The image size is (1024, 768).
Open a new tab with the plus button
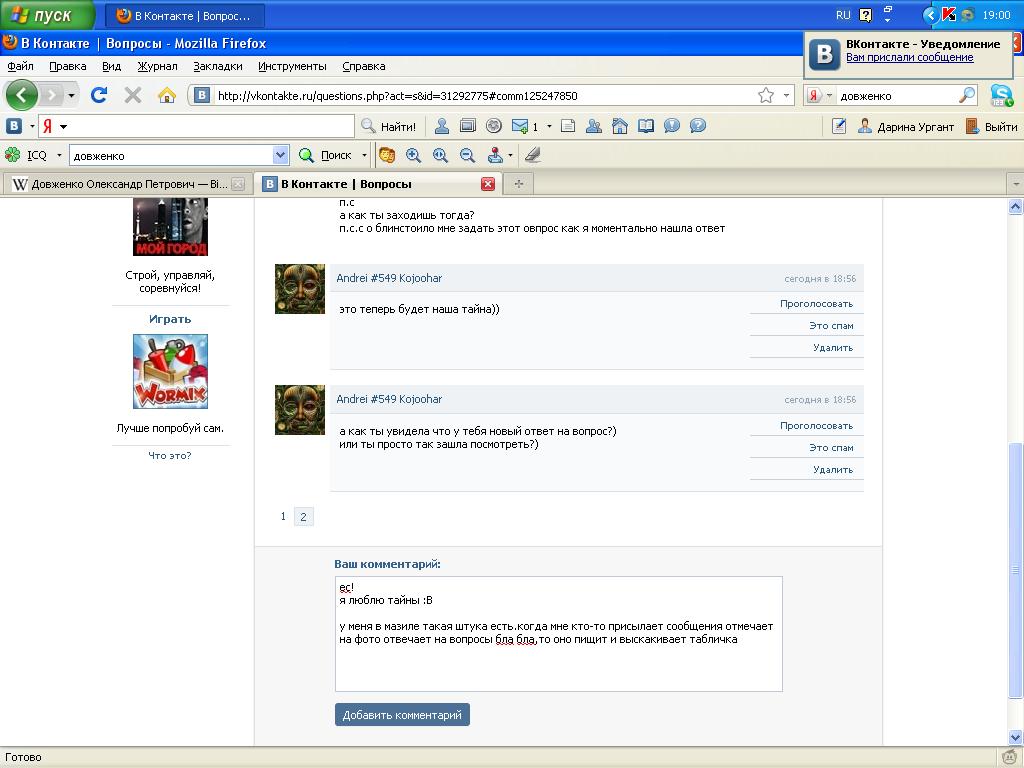519,184
